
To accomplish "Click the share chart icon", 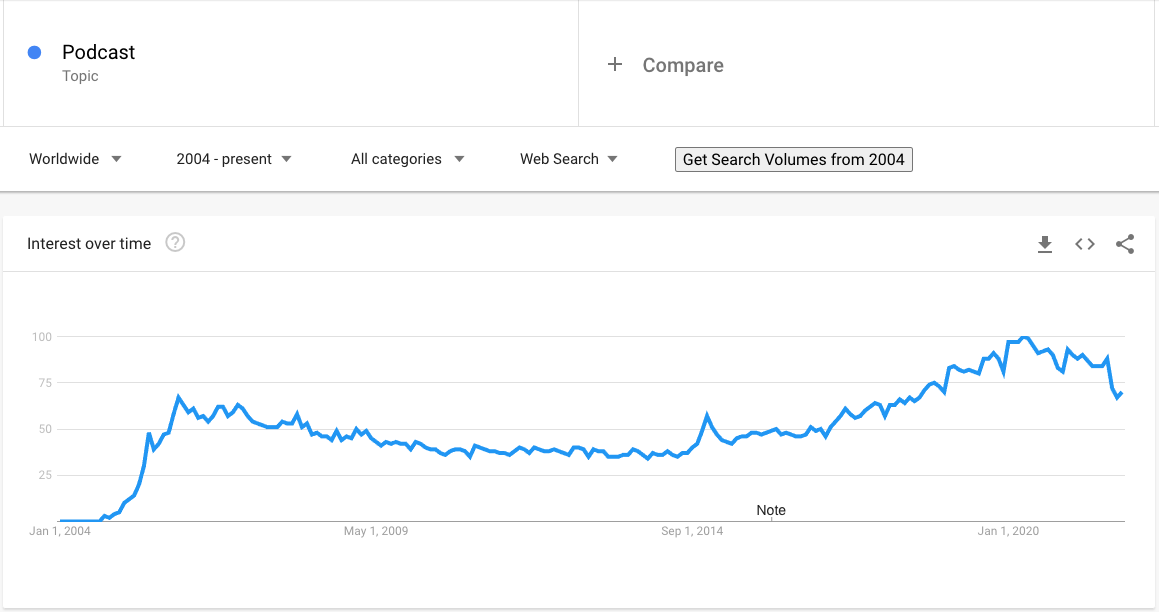I will (1125, 244).
